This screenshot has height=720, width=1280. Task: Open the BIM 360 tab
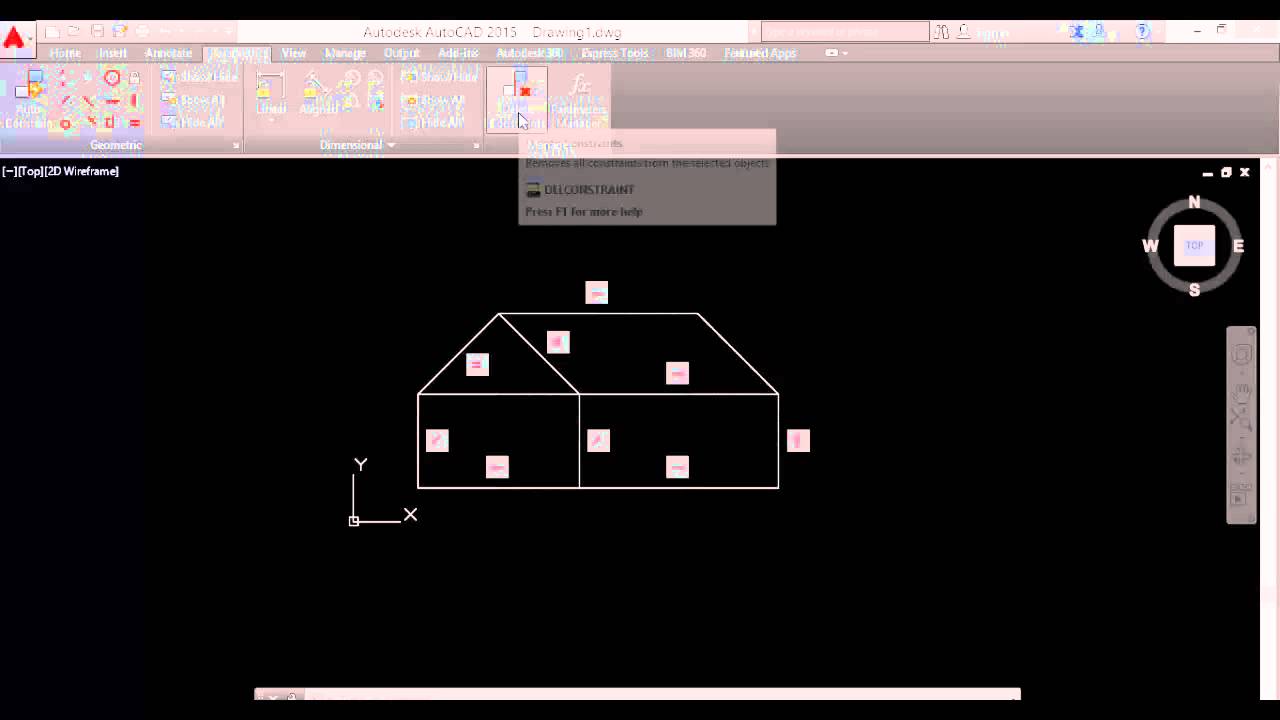click(x=686, y=53)
